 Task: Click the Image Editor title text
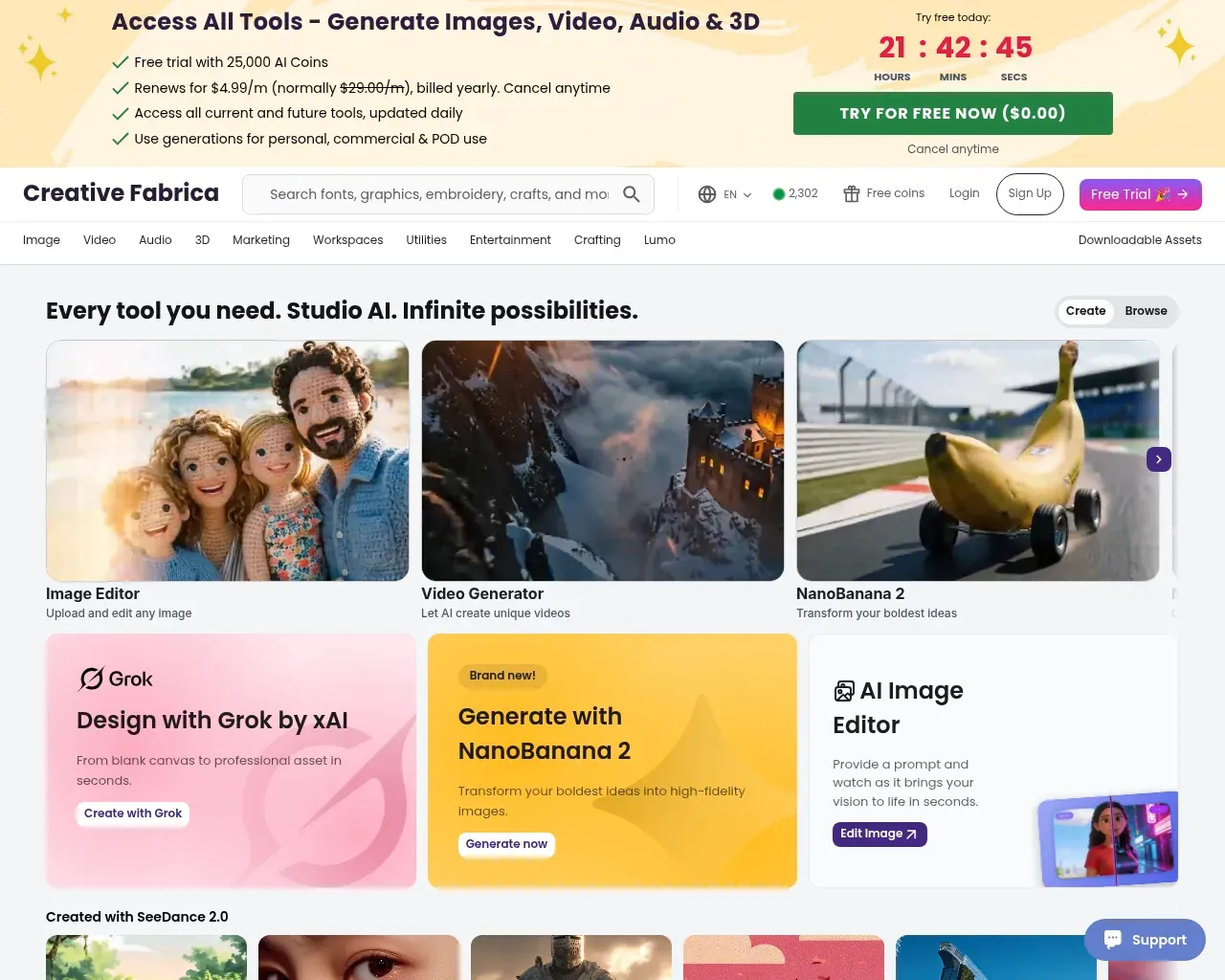click(93, 593)
